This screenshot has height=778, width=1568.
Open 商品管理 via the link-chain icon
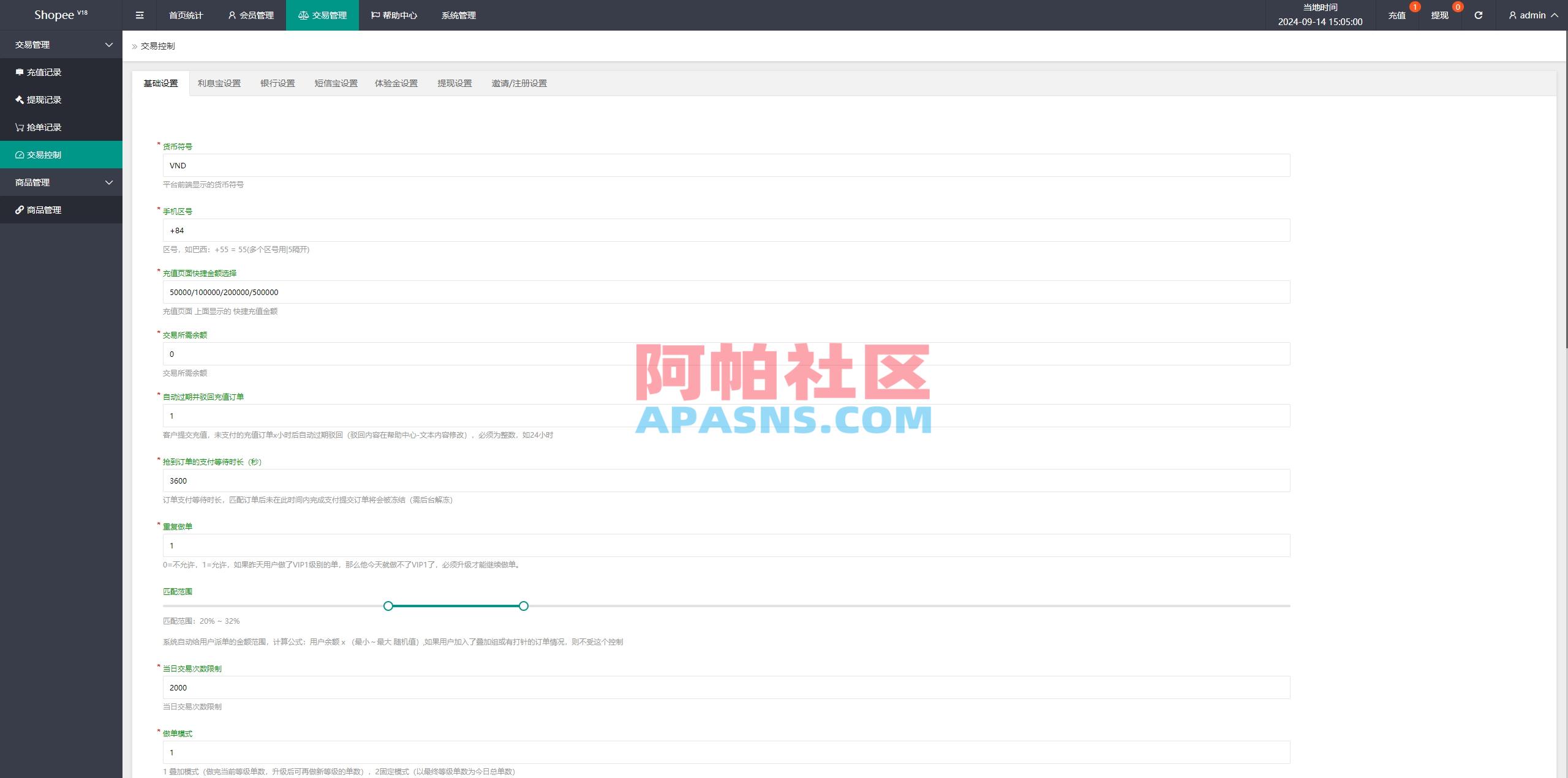pyautogui.click(x=19, y=209)
